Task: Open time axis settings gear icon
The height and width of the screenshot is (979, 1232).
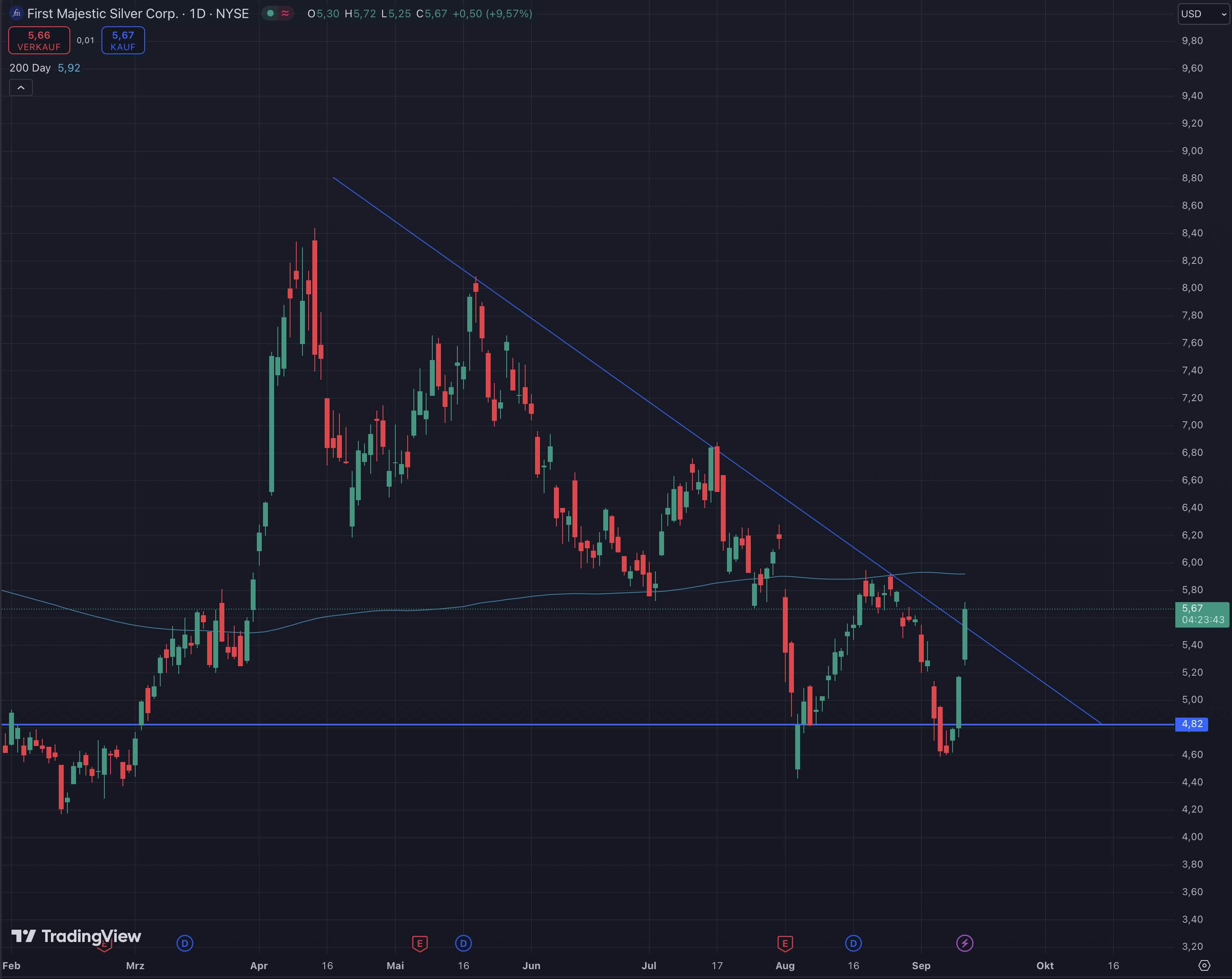Action: pyautogui.click(x=1204, y=965)
